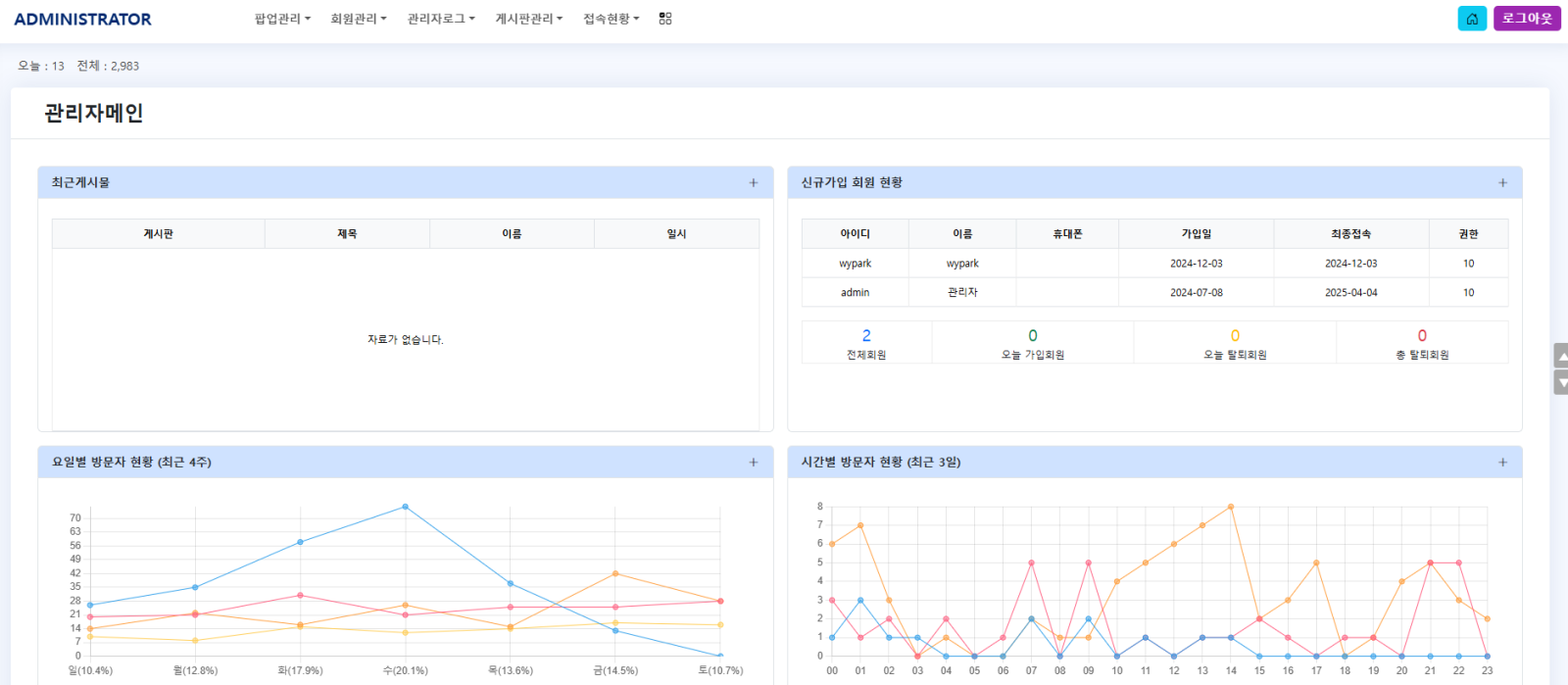Viewport: 1568px width, 685px height.
Task: Open the grid menu icon in navbar
Action: pyautogui.click(x=665, y=19)
